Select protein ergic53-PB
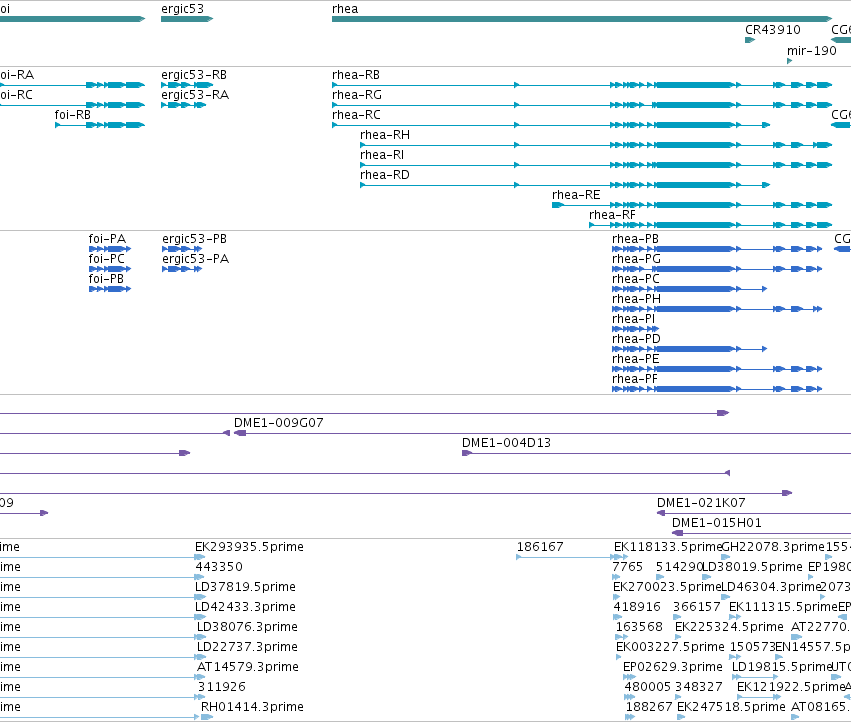 coord(182,249)
